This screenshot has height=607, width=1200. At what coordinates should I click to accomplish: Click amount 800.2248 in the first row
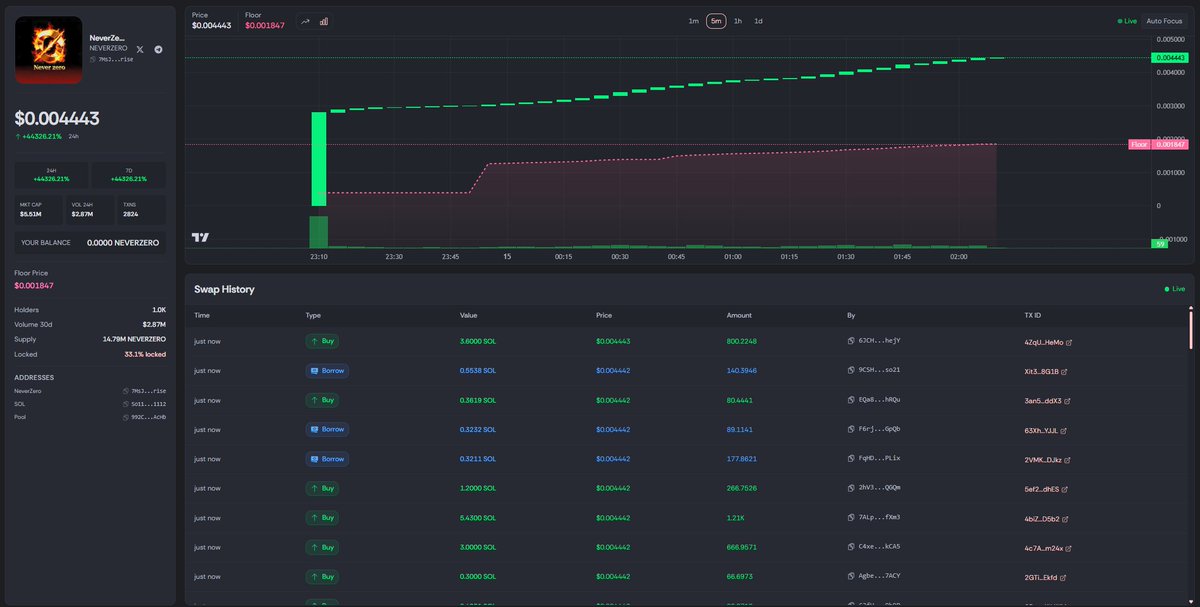(742, 341)
